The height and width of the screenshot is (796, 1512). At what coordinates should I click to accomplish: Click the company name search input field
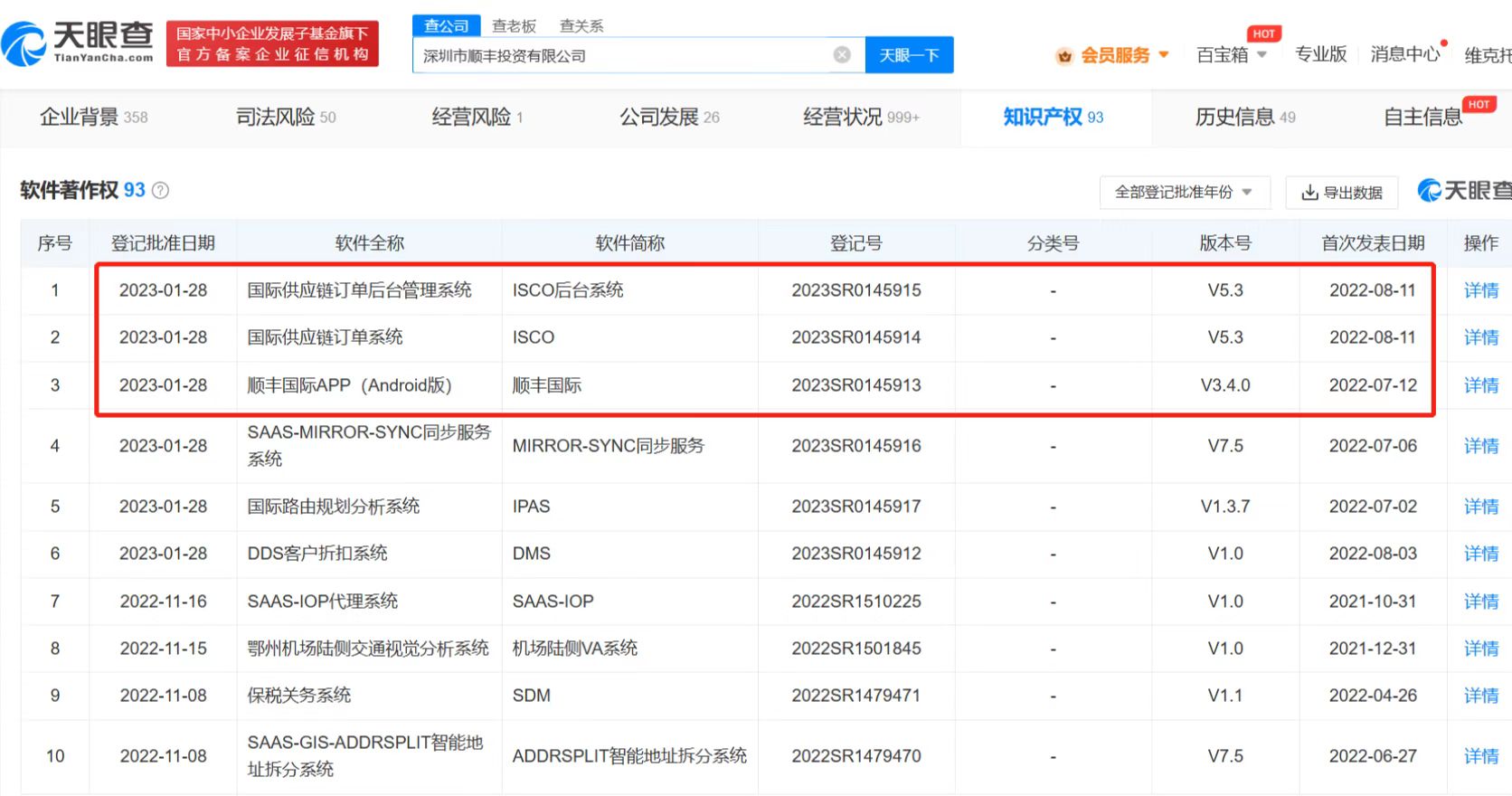pyautogui.click(x=622, y=55)
